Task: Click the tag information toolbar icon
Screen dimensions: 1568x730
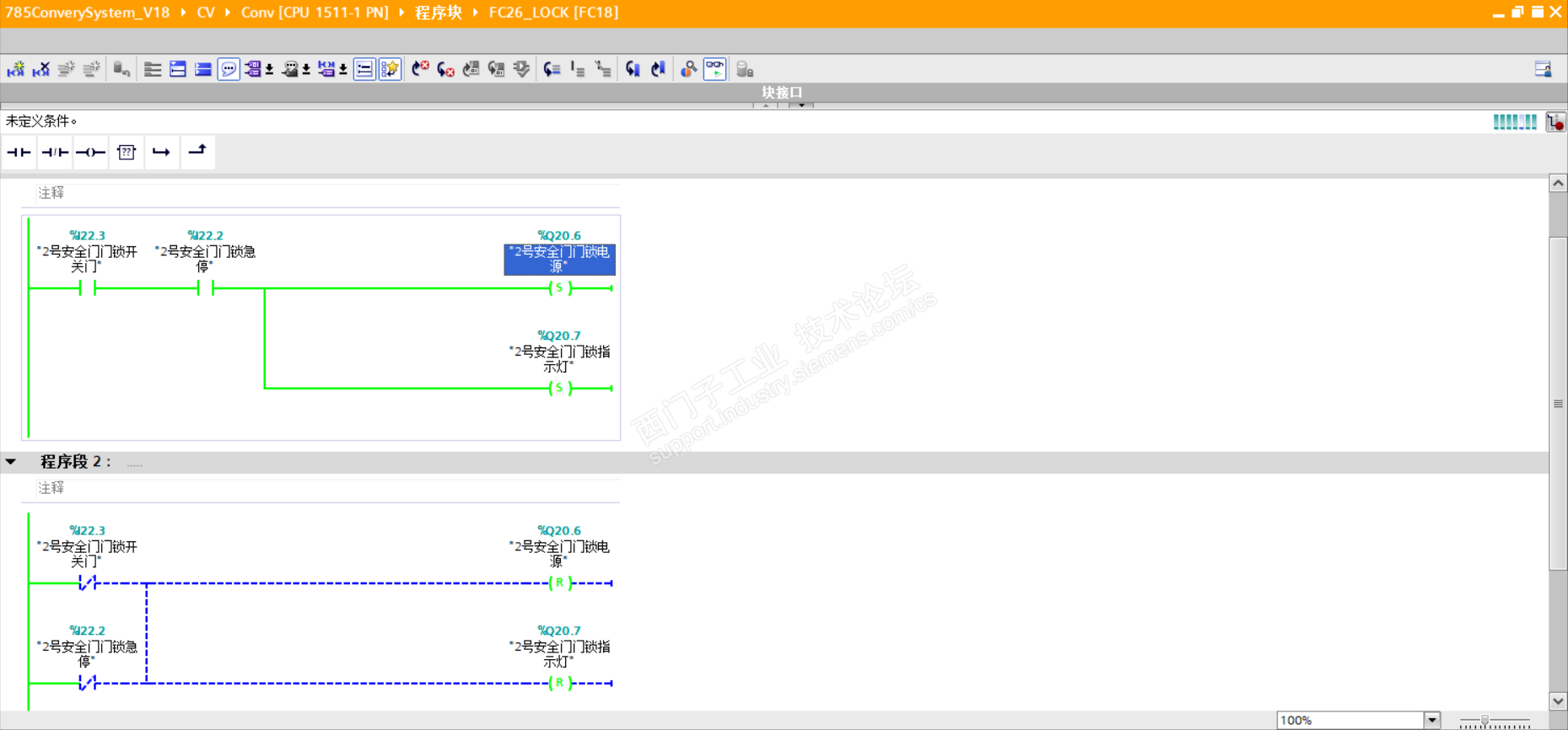Action: (x=289, y=69)
